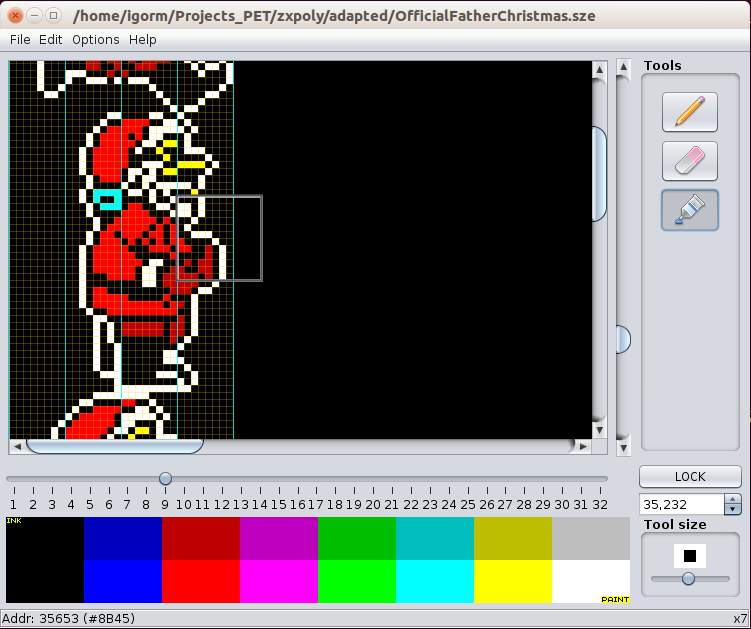
Task: Click the tool size preview square
Action: pos(690,556)
